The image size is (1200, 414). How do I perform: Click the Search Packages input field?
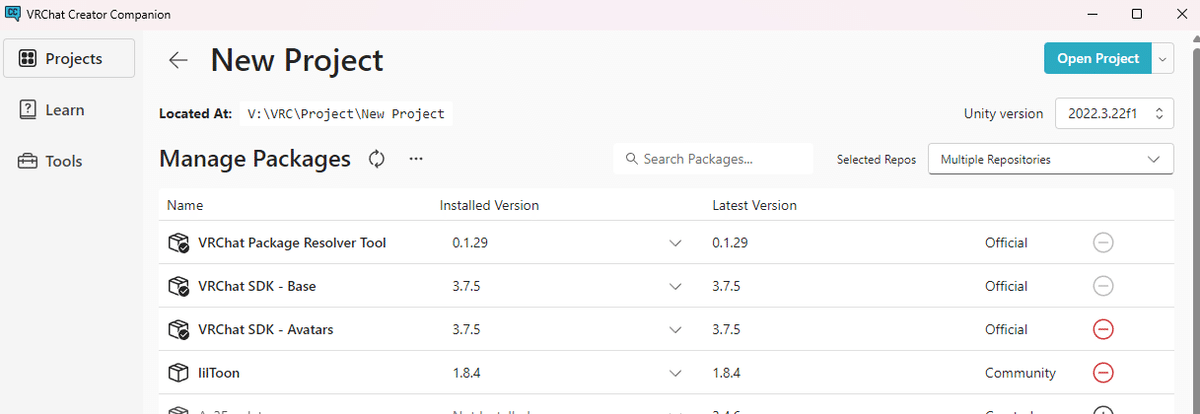point(714,159)
